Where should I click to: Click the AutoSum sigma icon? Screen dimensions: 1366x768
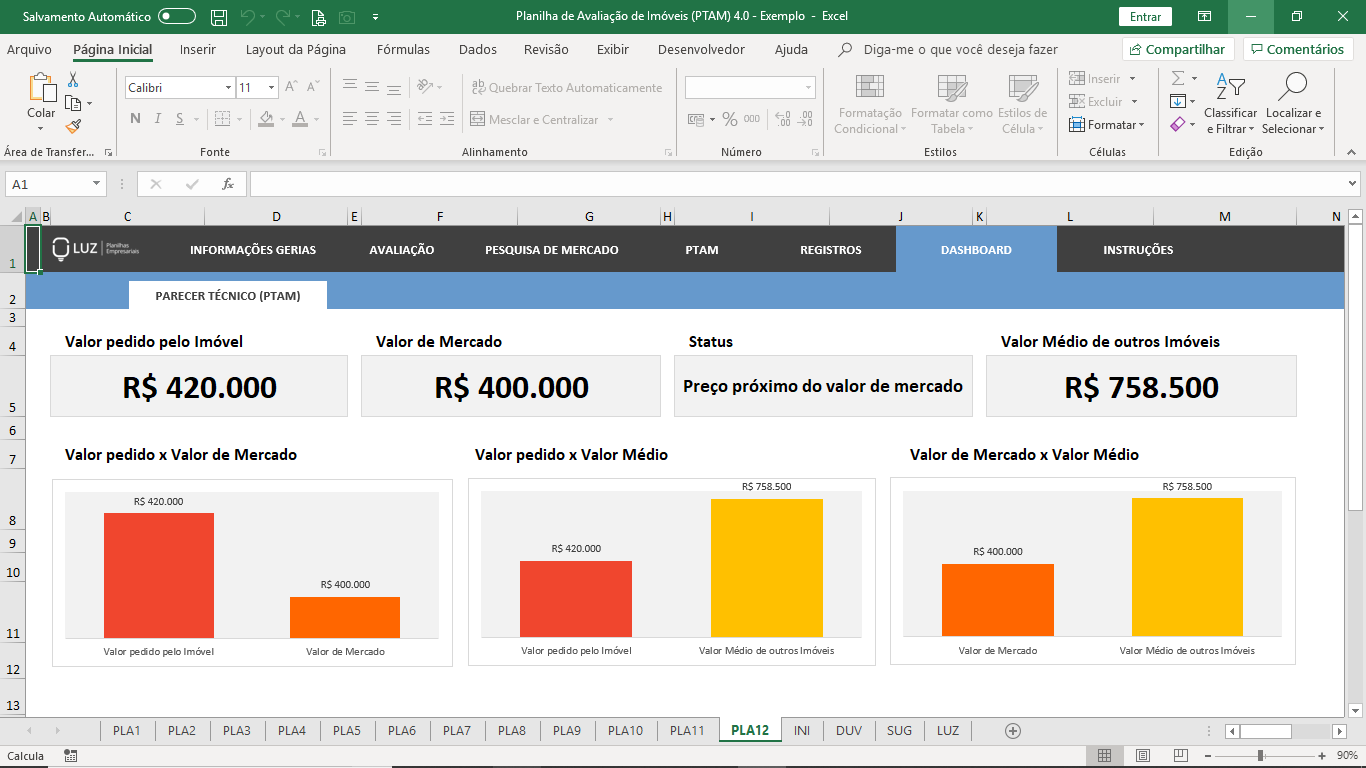click(x=1178, y=78)
